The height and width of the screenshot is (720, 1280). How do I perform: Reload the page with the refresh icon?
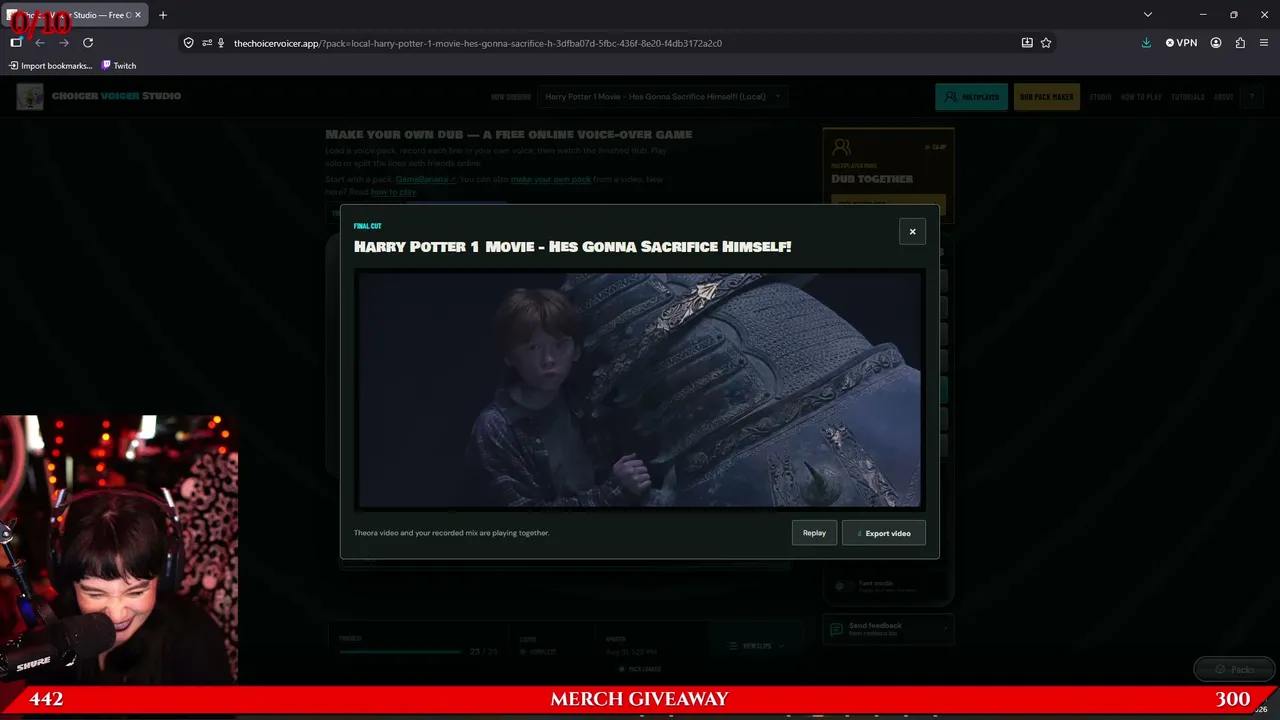(88, 43)
